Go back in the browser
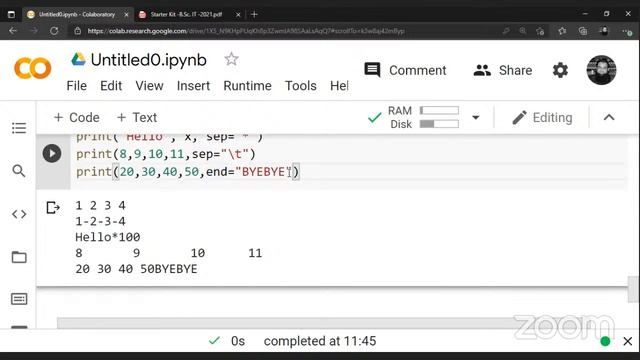 point(13,31)
